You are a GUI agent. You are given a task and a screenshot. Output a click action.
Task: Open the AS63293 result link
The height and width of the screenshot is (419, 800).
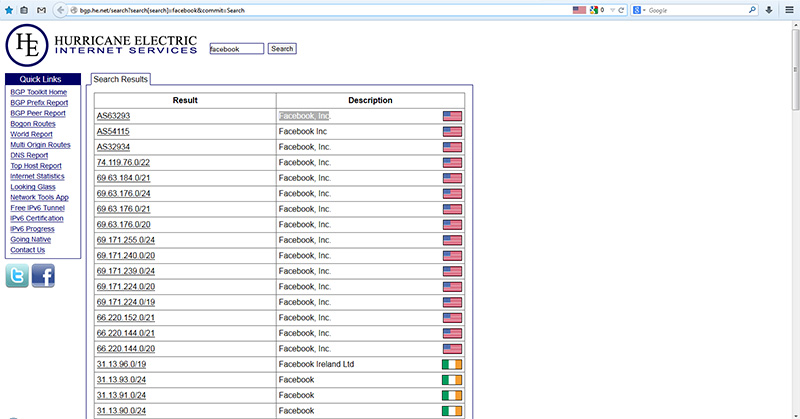[x=113, y=116]
